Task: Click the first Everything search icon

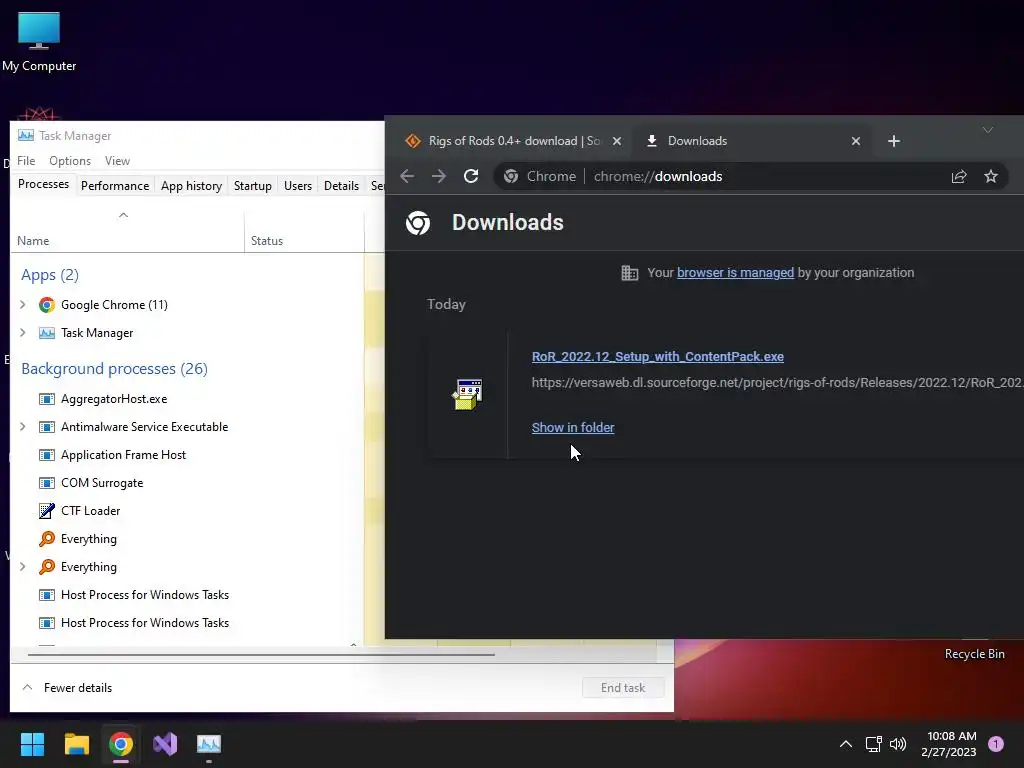Action: (x=46, y=539)
